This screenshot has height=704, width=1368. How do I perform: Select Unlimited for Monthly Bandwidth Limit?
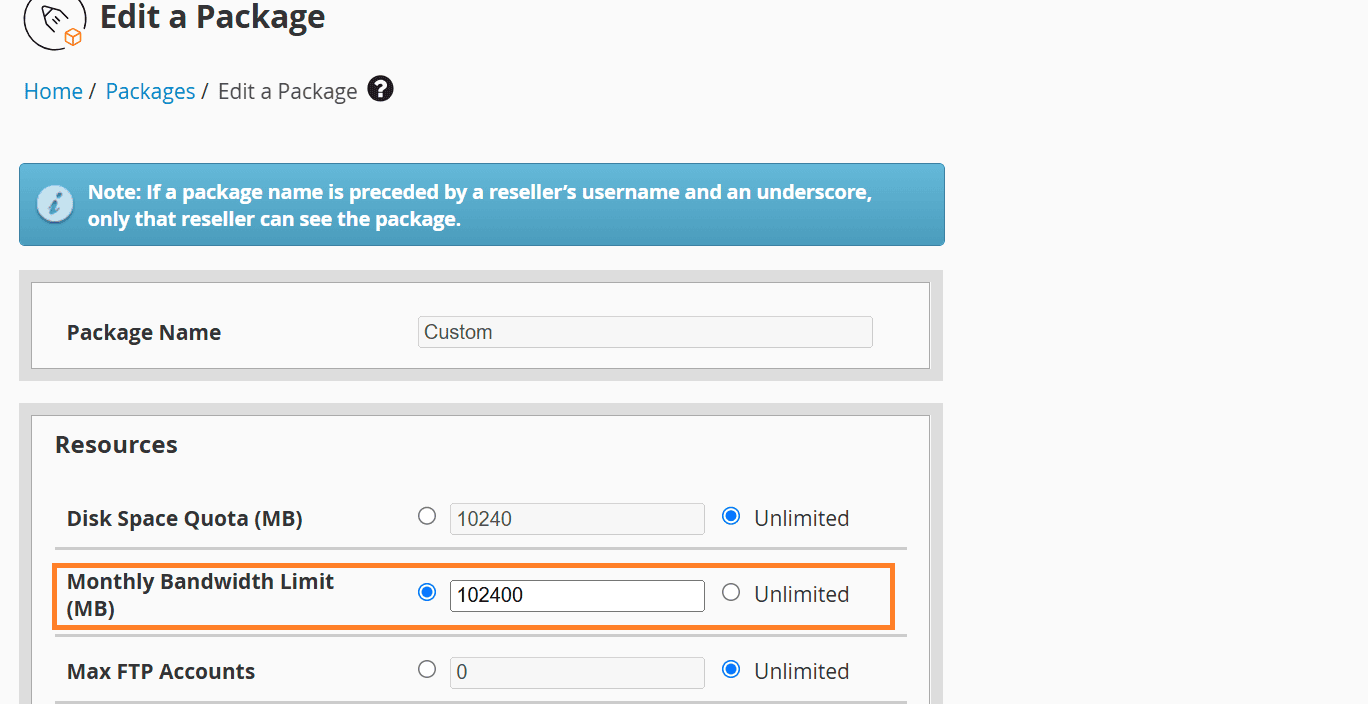[731, 592]
